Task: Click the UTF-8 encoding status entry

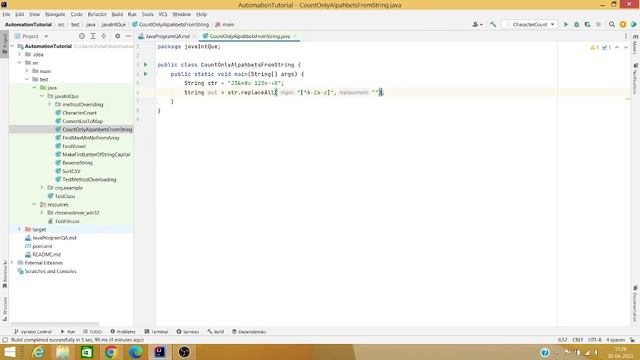Action: pos(594,340)
